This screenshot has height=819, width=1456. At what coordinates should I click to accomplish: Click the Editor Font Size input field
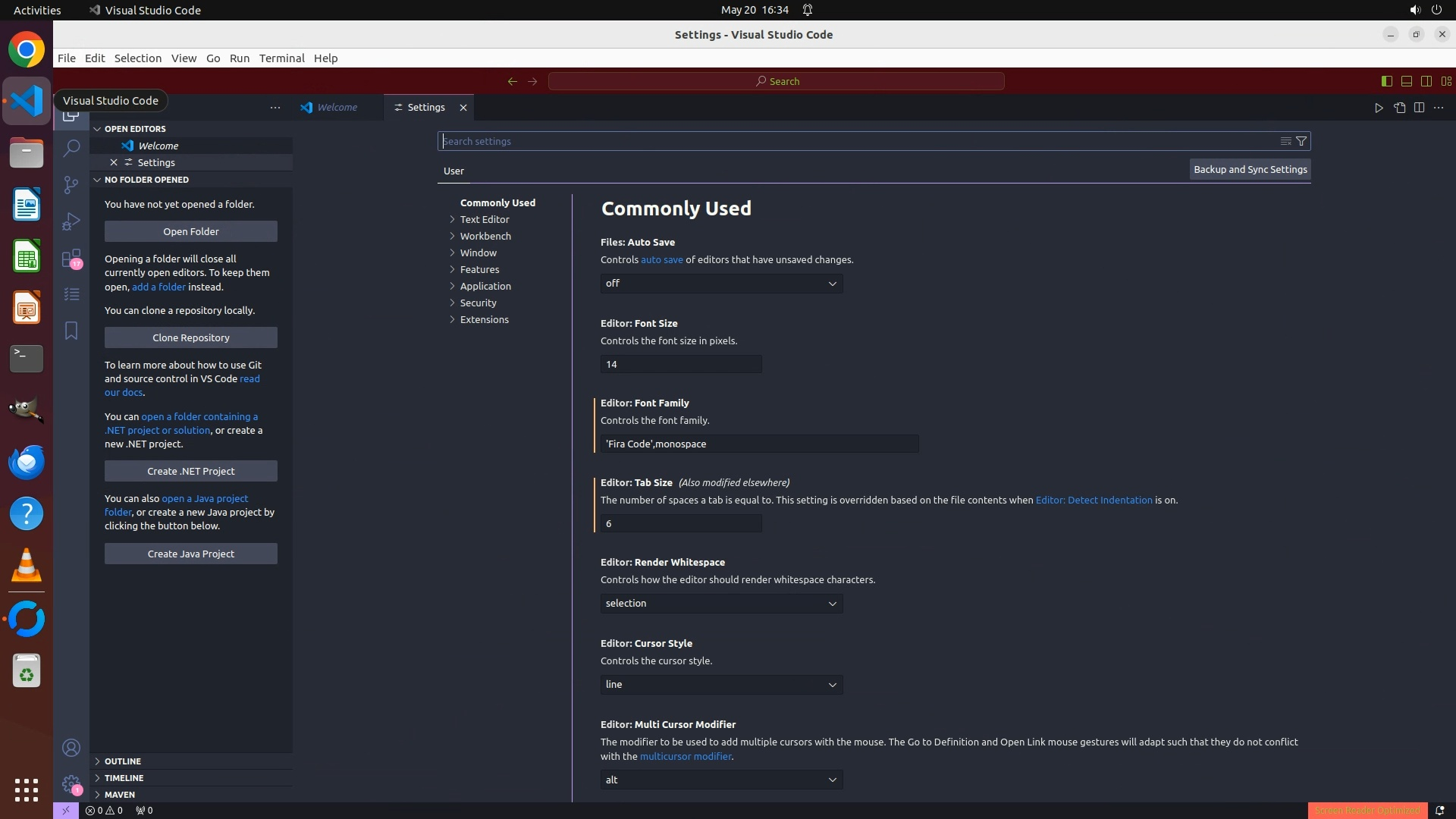click(x=680, y=365)
